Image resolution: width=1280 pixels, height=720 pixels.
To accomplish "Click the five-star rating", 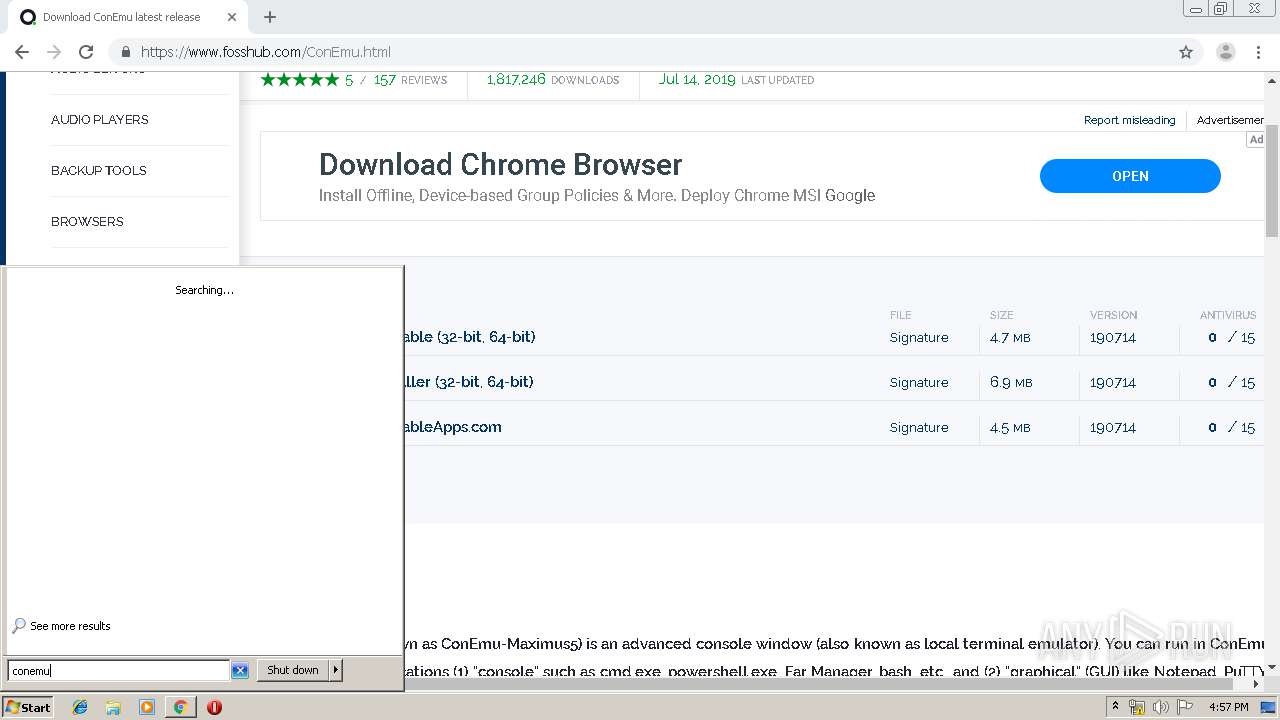I will tap(300, 80).
